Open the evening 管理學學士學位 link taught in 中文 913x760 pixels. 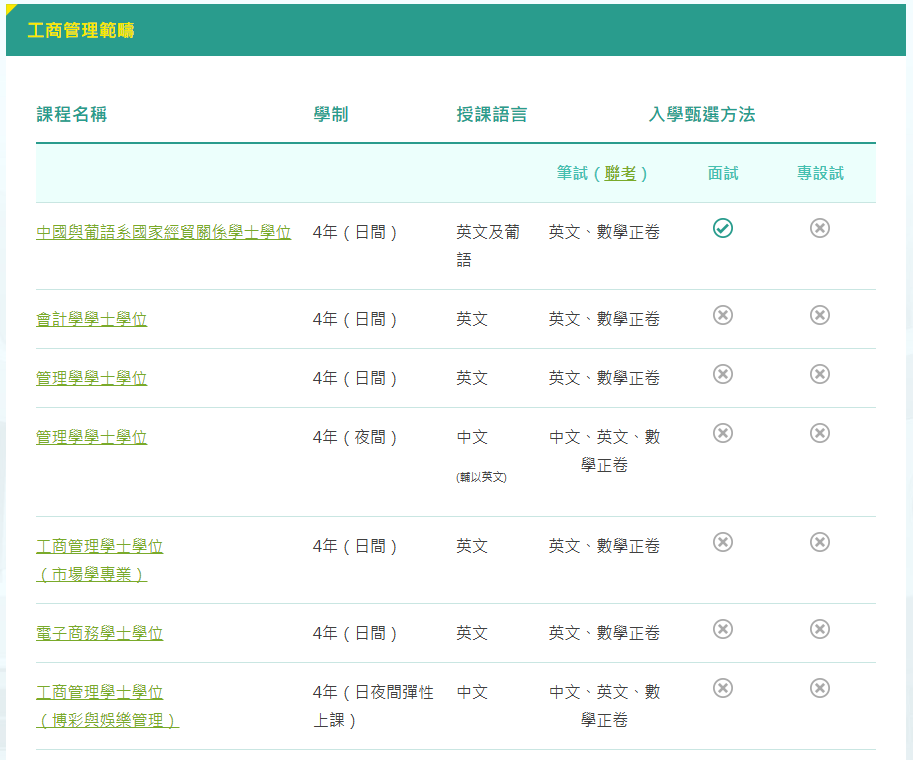[x=91, y=437]
